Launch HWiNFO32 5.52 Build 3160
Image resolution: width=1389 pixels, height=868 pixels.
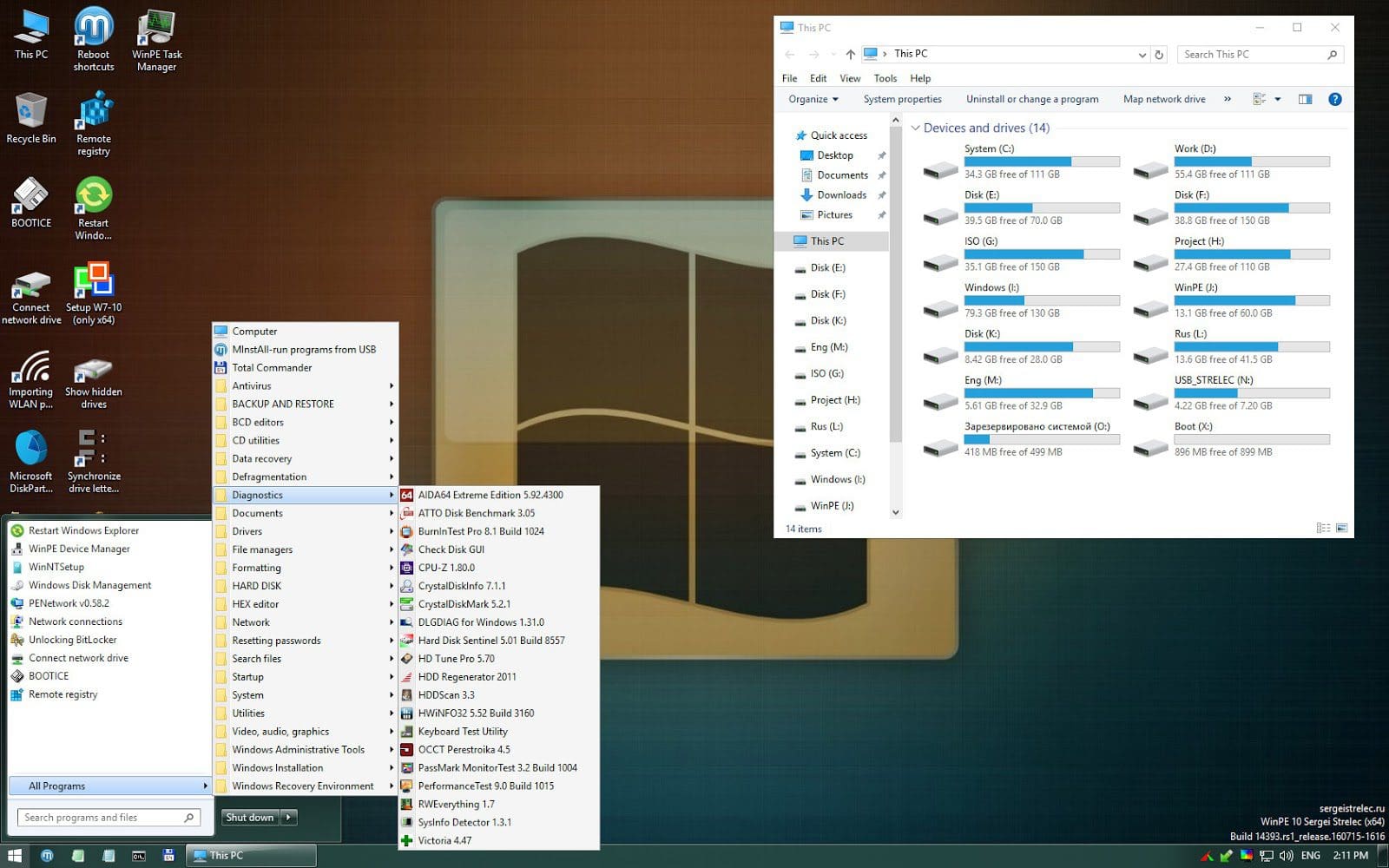click(498, 713)
